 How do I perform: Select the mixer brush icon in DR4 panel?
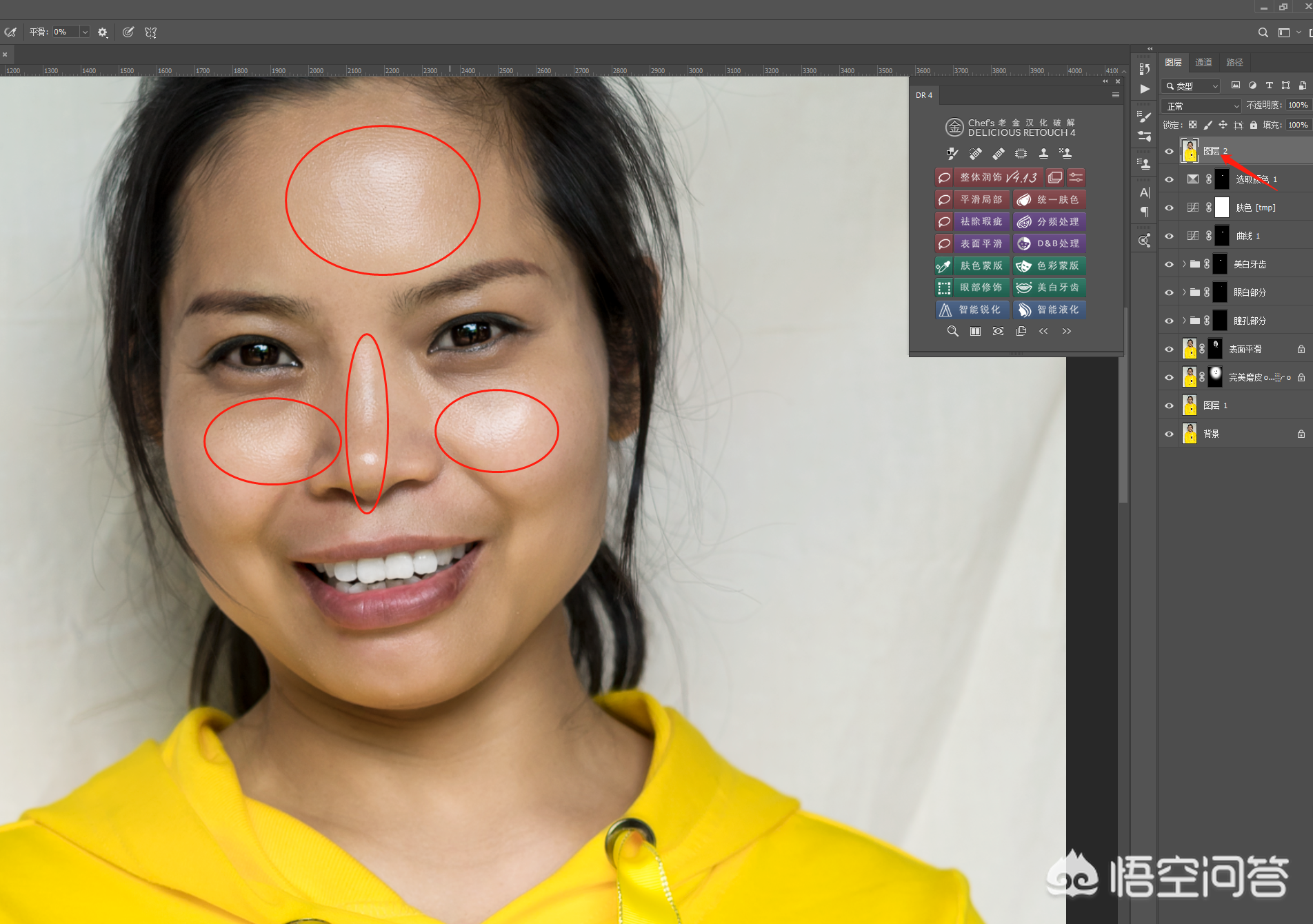(952, 153)
